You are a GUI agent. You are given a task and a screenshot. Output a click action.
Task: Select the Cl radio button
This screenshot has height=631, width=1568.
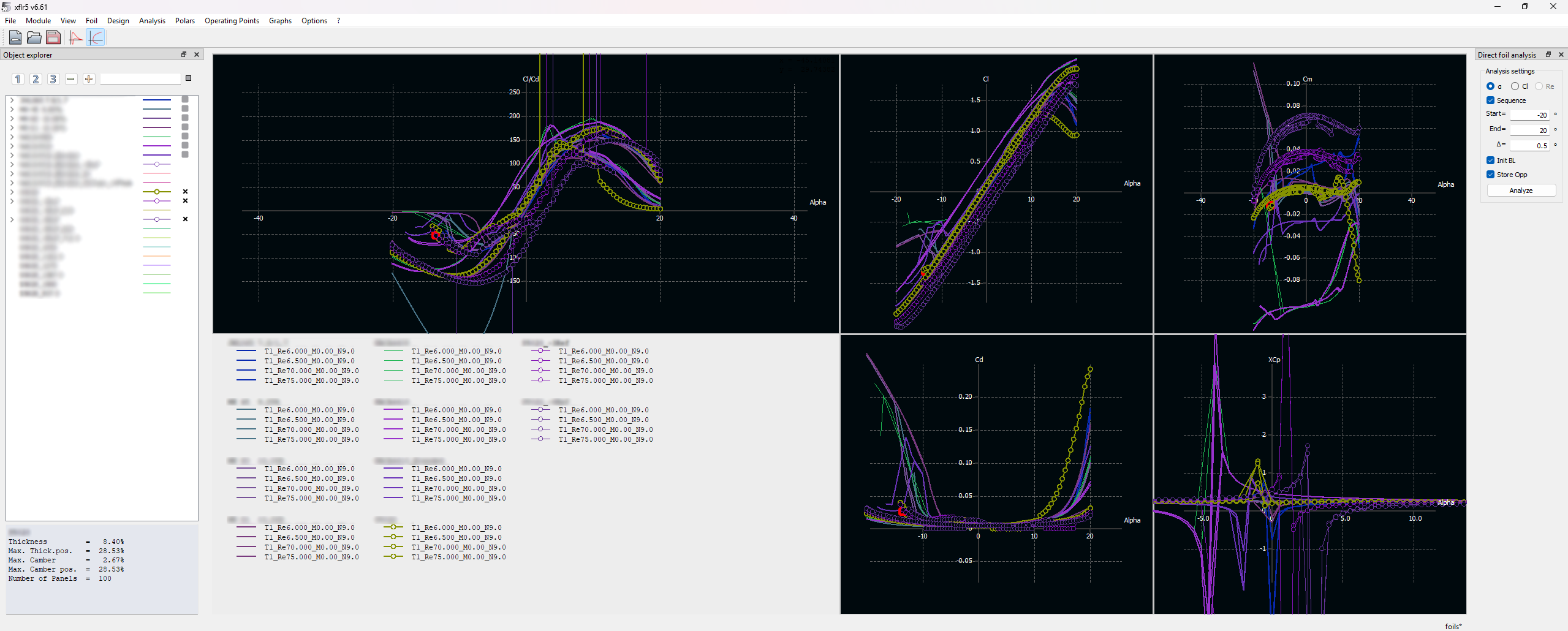tap(1515, 86)
